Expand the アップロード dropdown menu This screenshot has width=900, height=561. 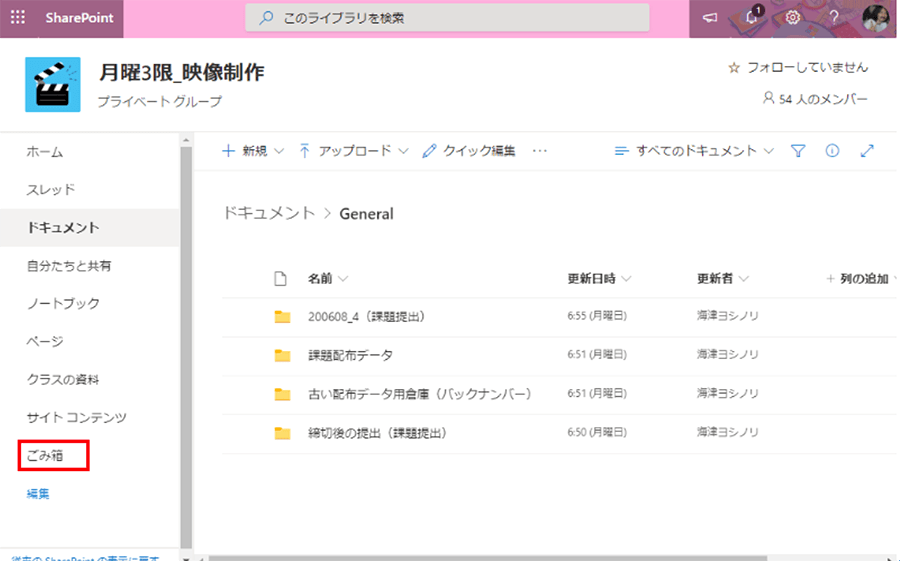pyautogui.click(x=354, y=151)
